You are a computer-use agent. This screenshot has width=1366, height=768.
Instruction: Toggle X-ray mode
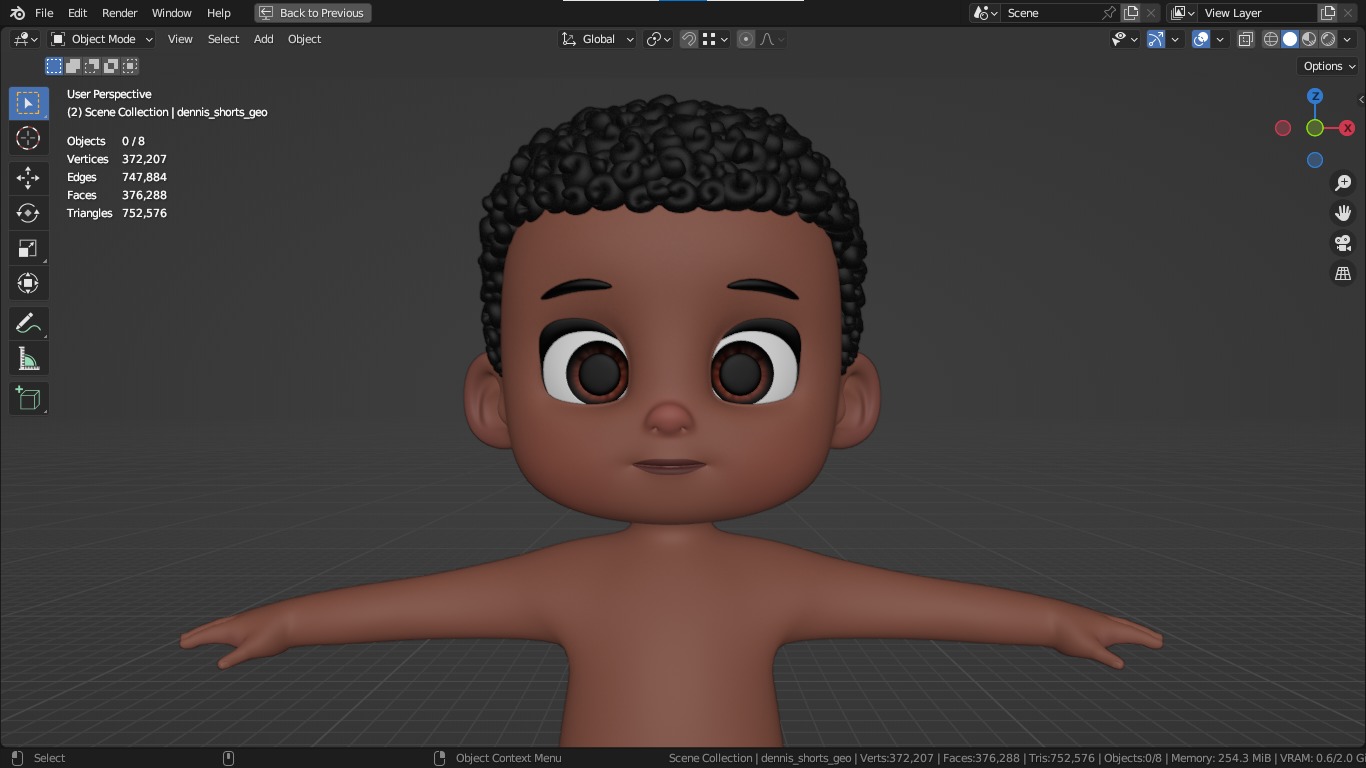click(1246, 39)
